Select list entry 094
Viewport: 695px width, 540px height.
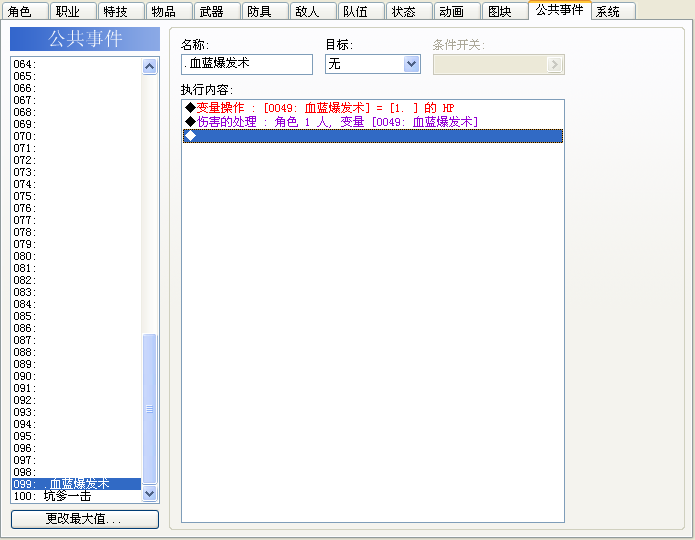76,424
